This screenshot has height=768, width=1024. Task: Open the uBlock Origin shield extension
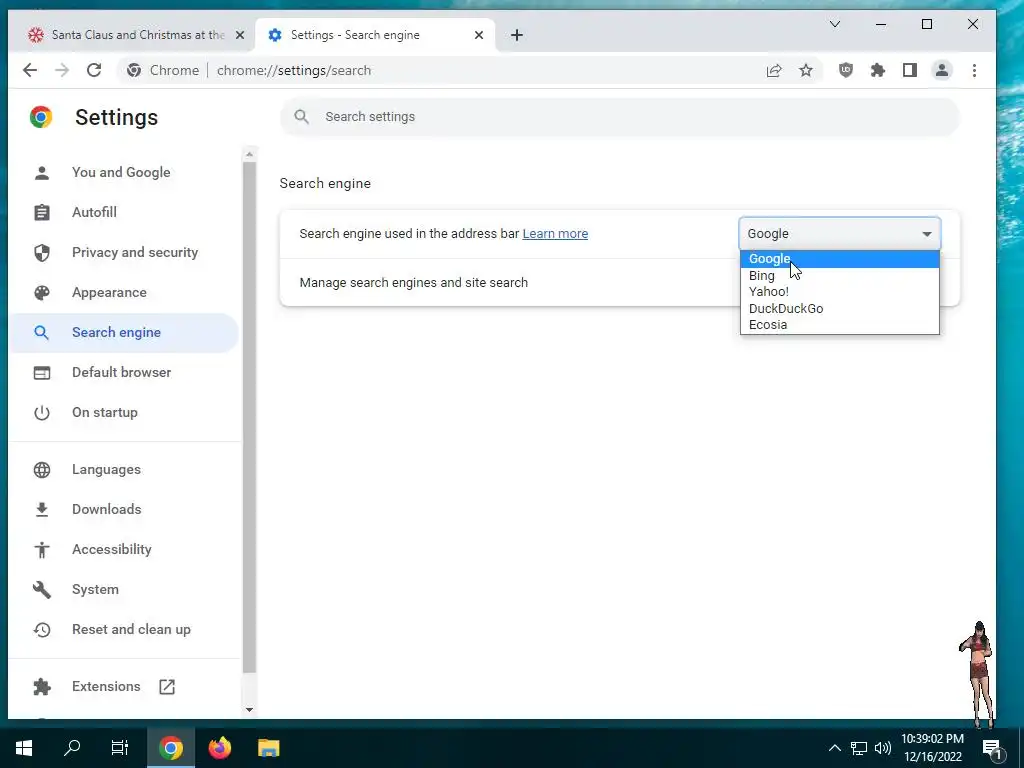(x=846, y=70)
